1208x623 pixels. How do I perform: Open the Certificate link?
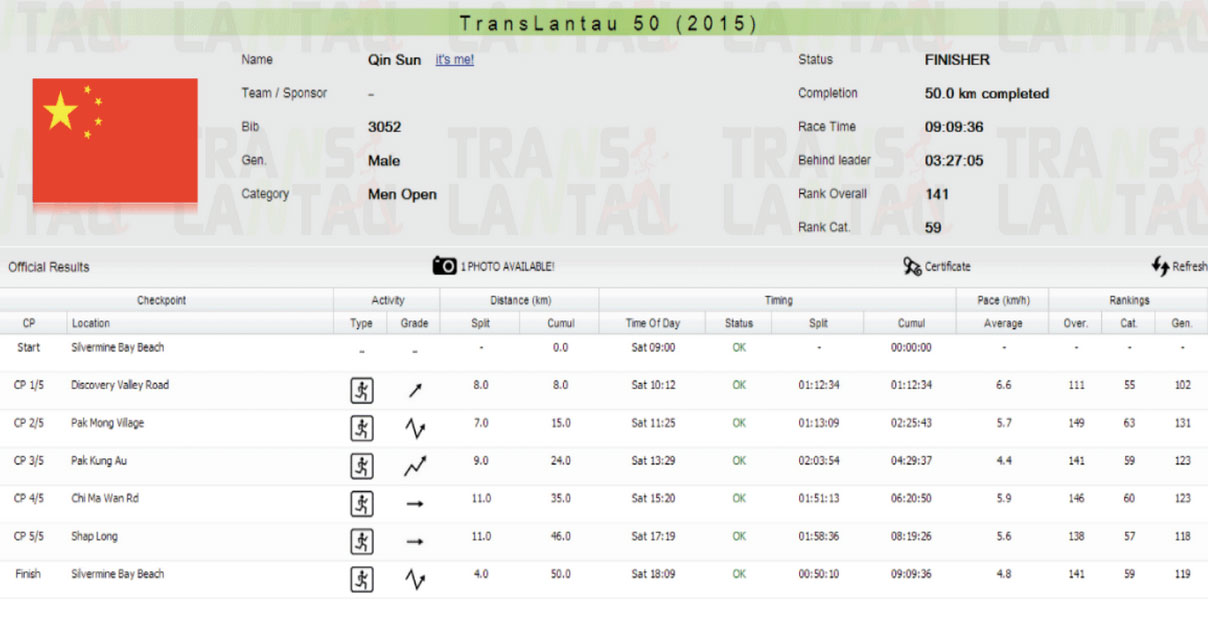tap(948, 267)
